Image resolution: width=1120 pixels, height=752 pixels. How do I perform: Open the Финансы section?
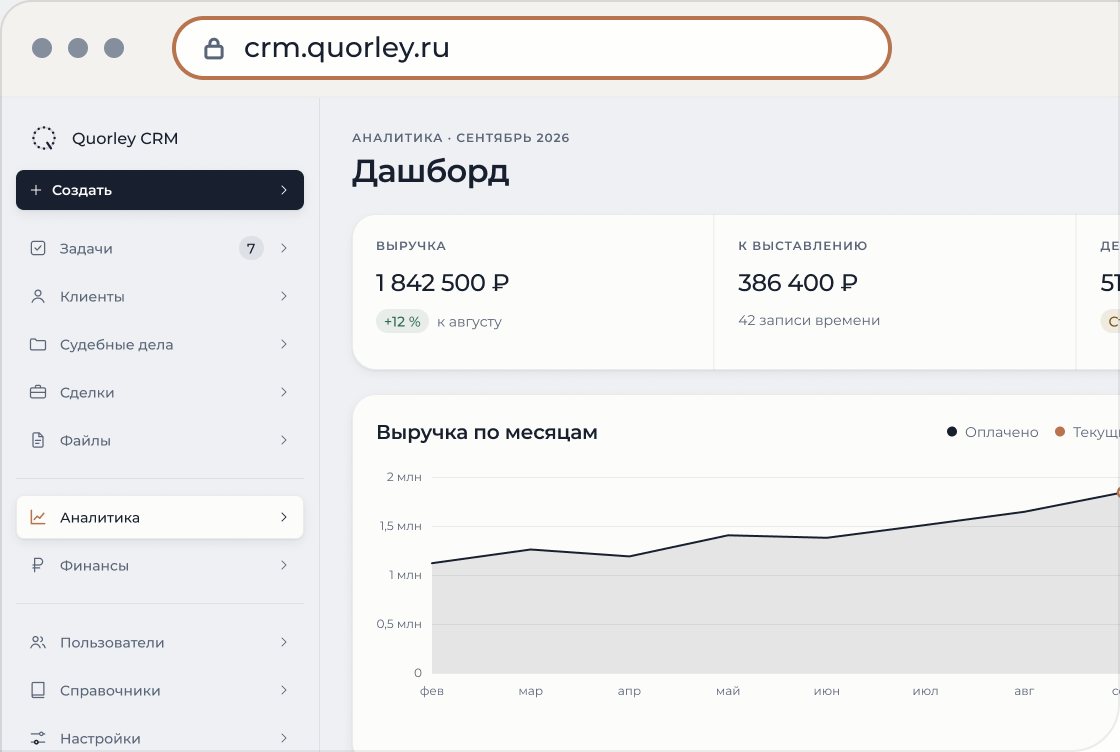pyautogui.click(x=160, y=565)
